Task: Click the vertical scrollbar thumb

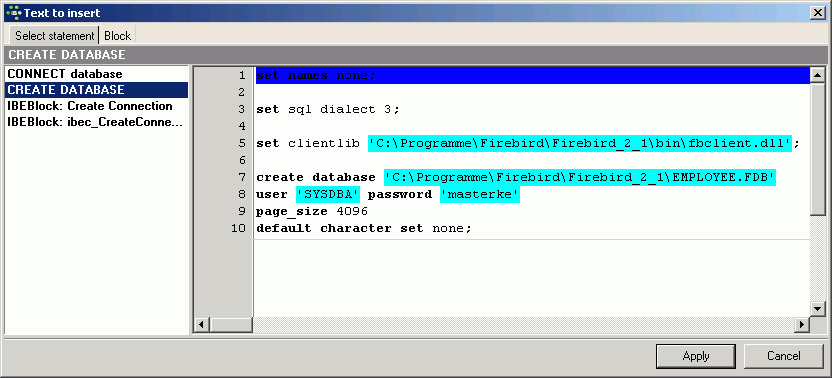Action: 818,149
